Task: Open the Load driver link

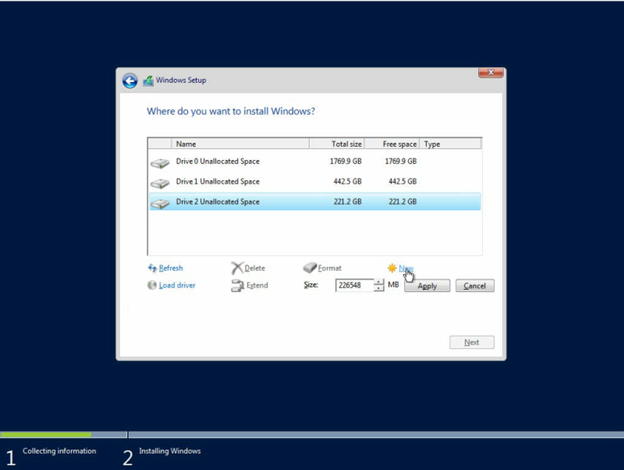Action: [177, 285]
